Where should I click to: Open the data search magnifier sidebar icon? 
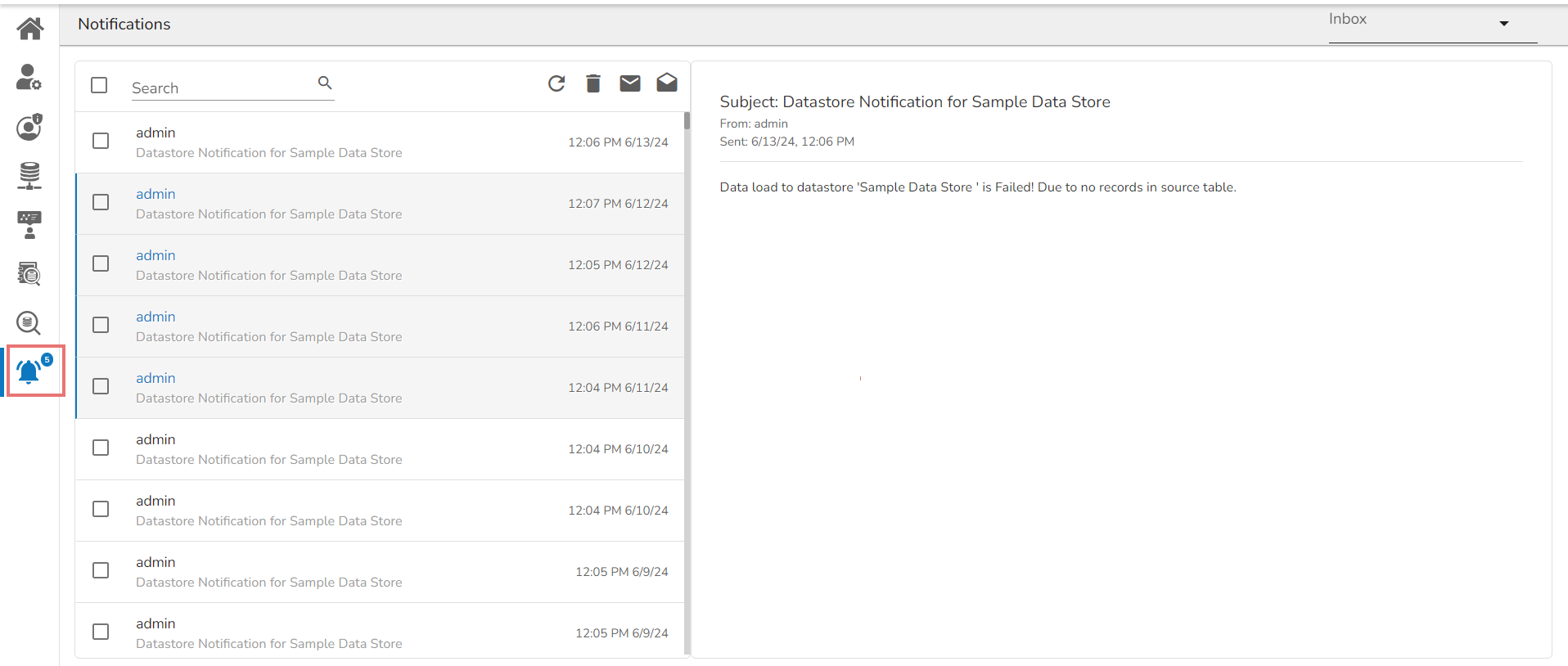tap(29, 323)
